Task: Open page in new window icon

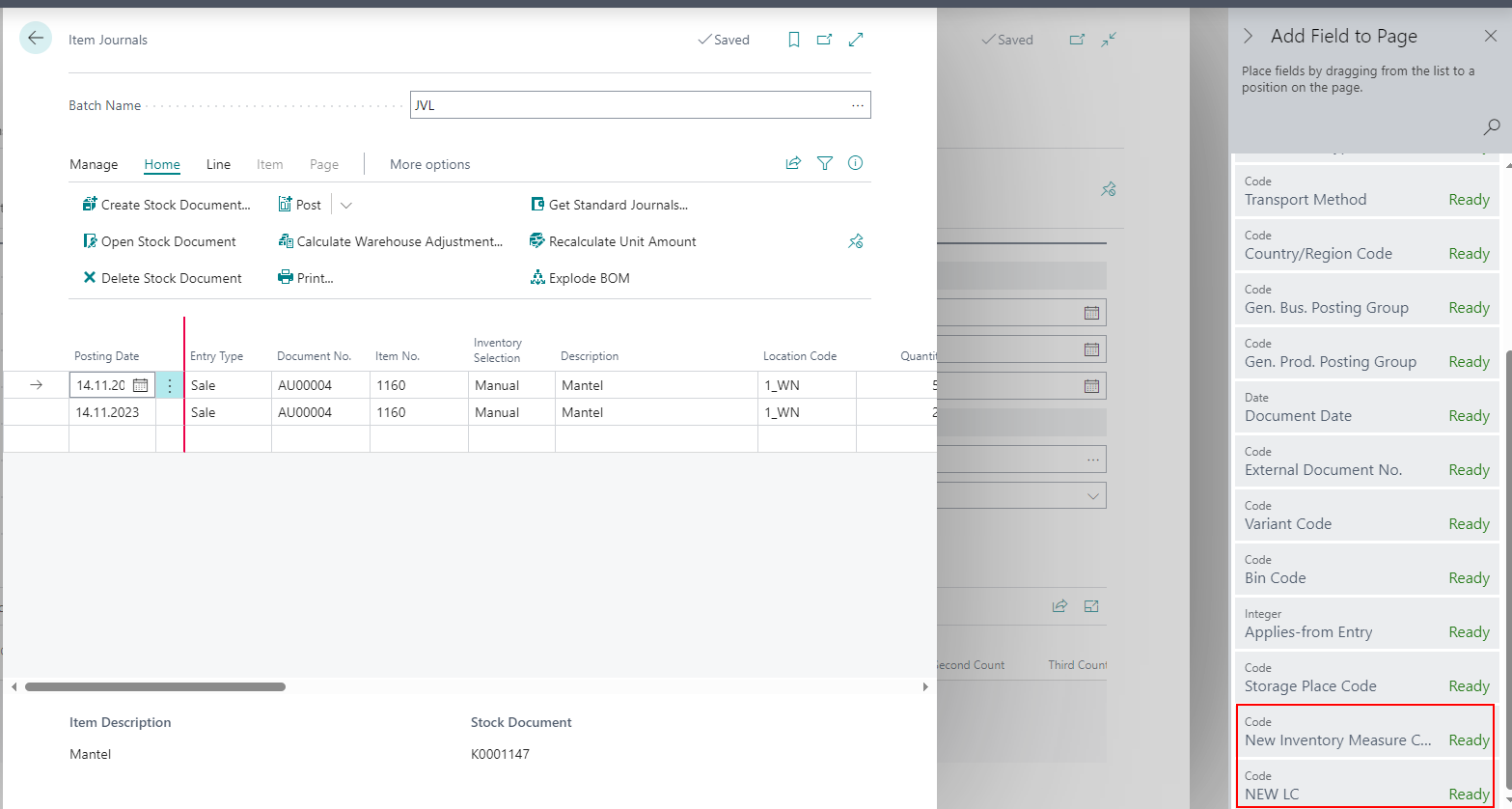Action: (824, 40)
